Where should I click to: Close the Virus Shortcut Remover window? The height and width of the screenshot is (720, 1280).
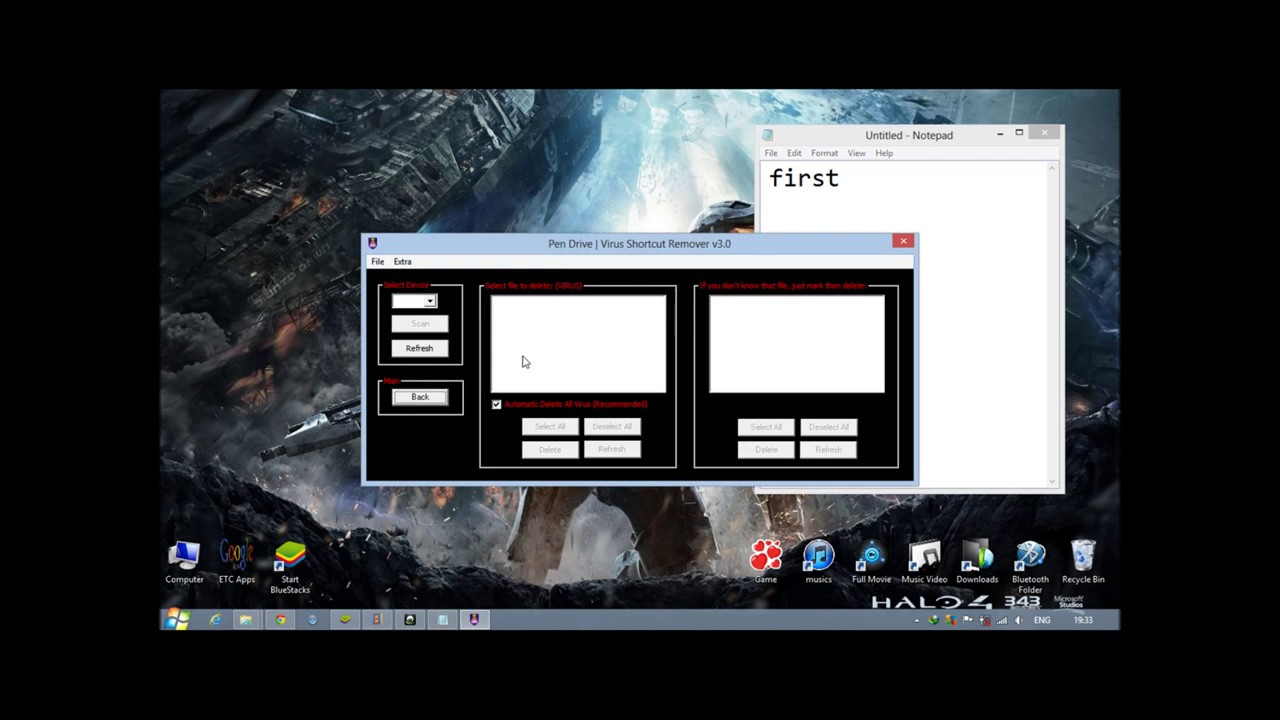click(x=903, y=241)
